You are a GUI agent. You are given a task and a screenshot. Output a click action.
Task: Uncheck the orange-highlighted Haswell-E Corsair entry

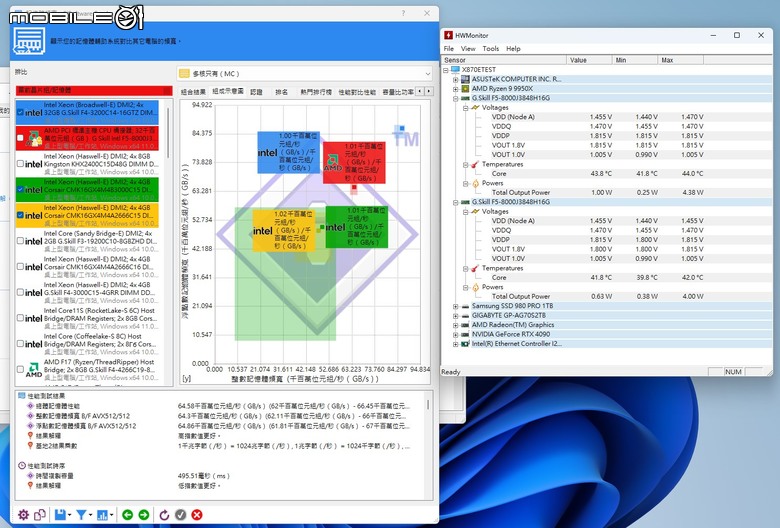(x=20, y=215)
